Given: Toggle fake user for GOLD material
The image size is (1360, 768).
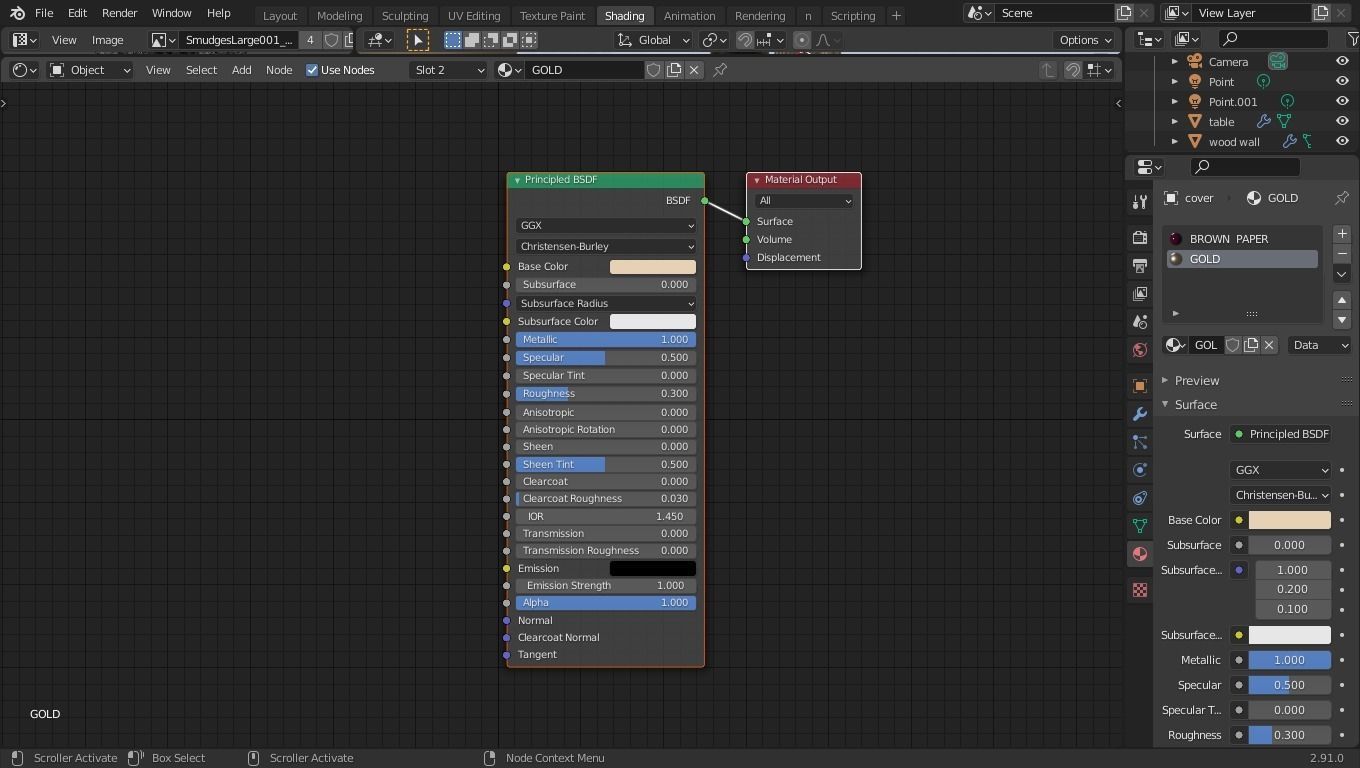Looking at the screenshot, I should point(654,70).
